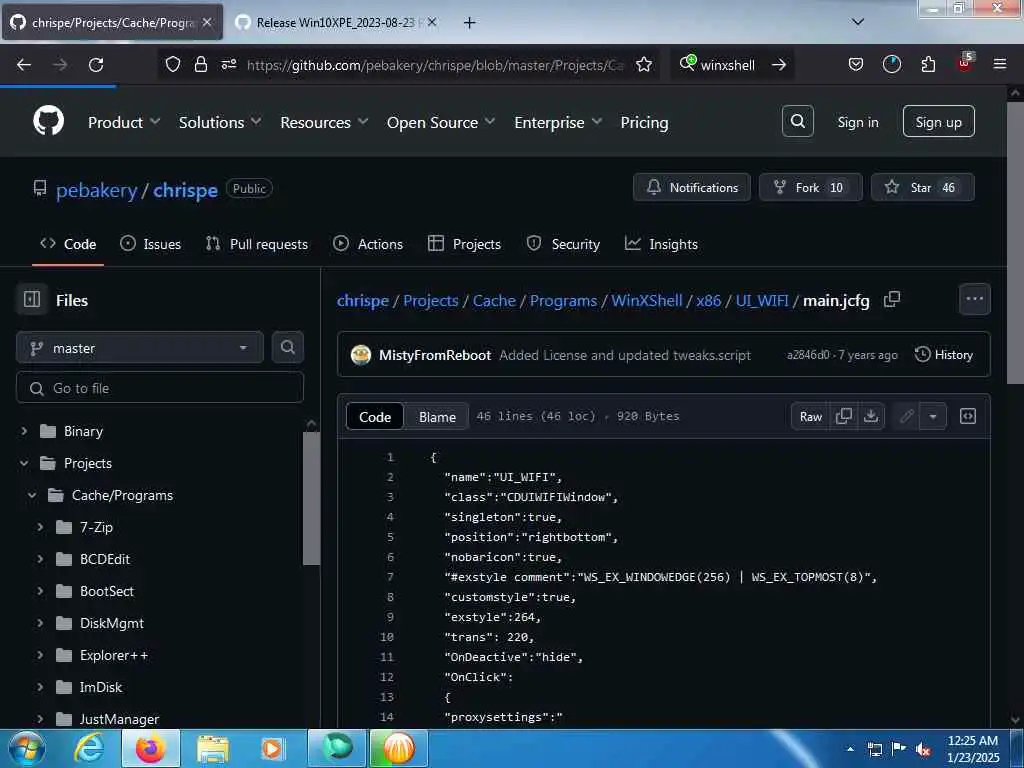This screenshot has height=768, width=1024.
Task: Expand the Enterprise navigation menu
Action: 558,122
